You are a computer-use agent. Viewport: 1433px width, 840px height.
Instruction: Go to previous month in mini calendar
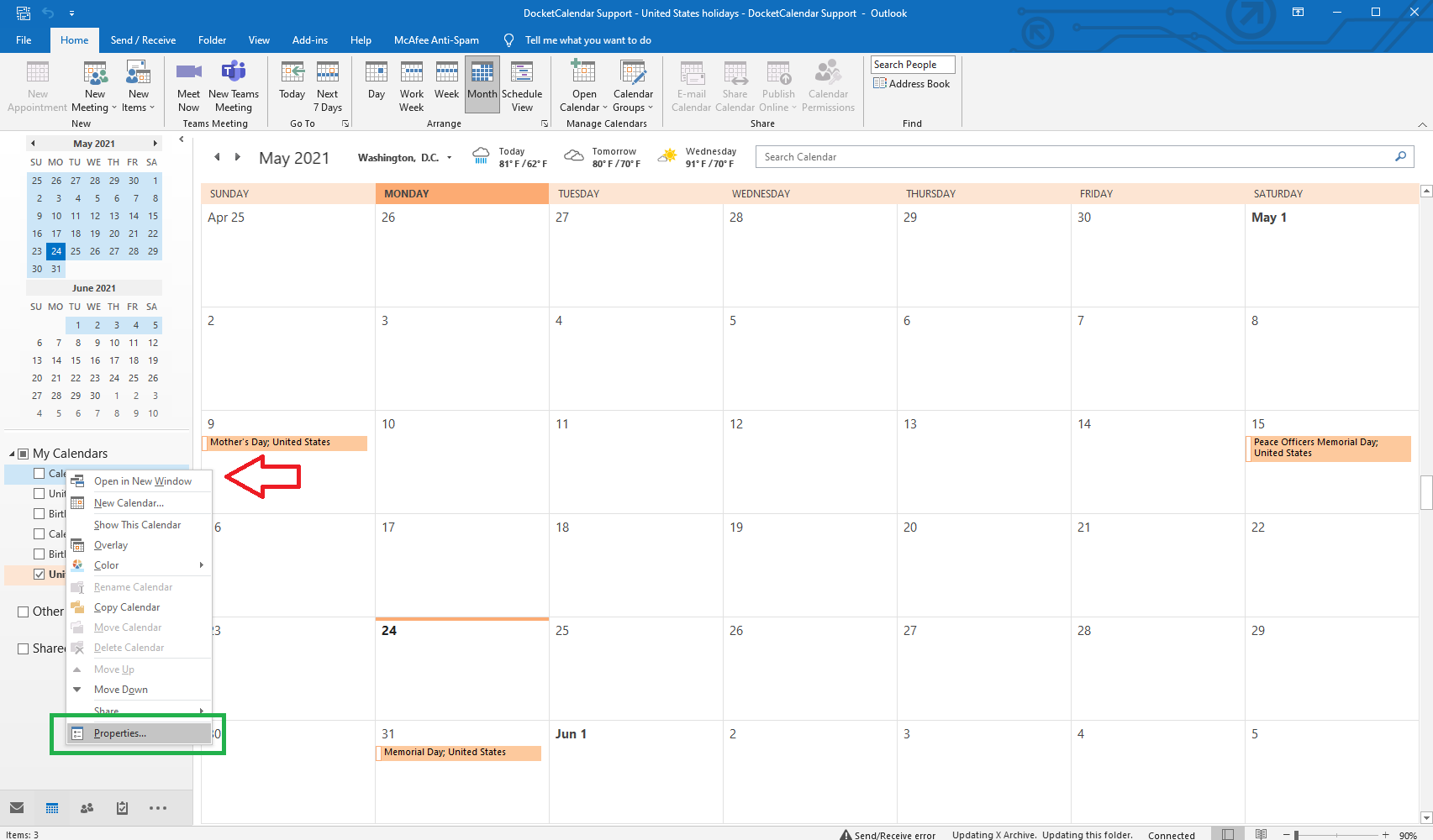coord(33,144)
